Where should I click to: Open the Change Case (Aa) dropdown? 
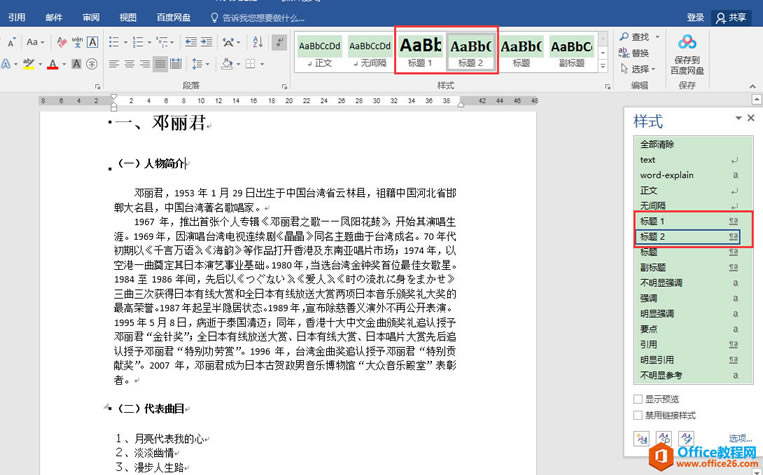(x=35, y=42)
